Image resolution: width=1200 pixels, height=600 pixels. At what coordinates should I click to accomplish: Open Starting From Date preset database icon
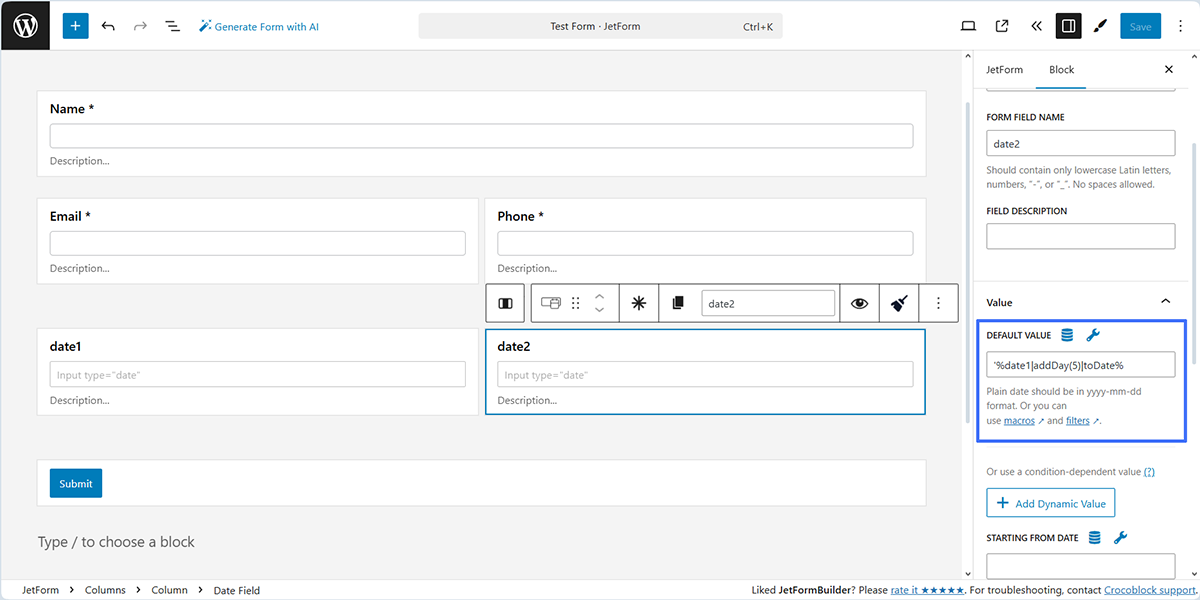(1095, 538)
